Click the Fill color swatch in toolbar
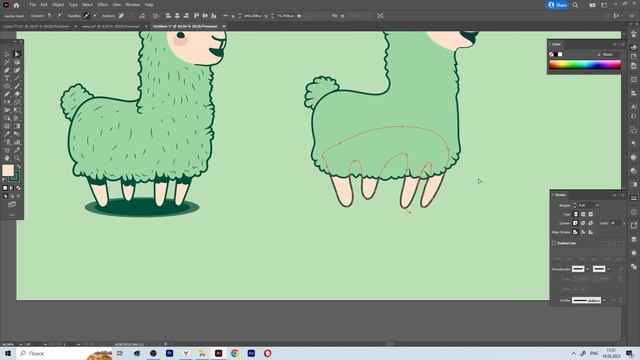 [x=8, y=170]
